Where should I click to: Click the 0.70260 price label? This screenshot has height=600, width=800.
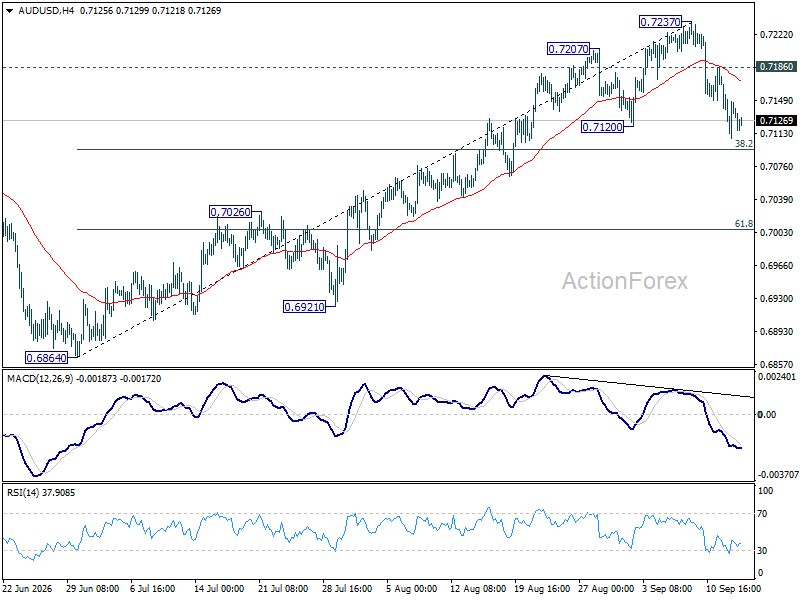pyautogui.click(x=231, y=212)
